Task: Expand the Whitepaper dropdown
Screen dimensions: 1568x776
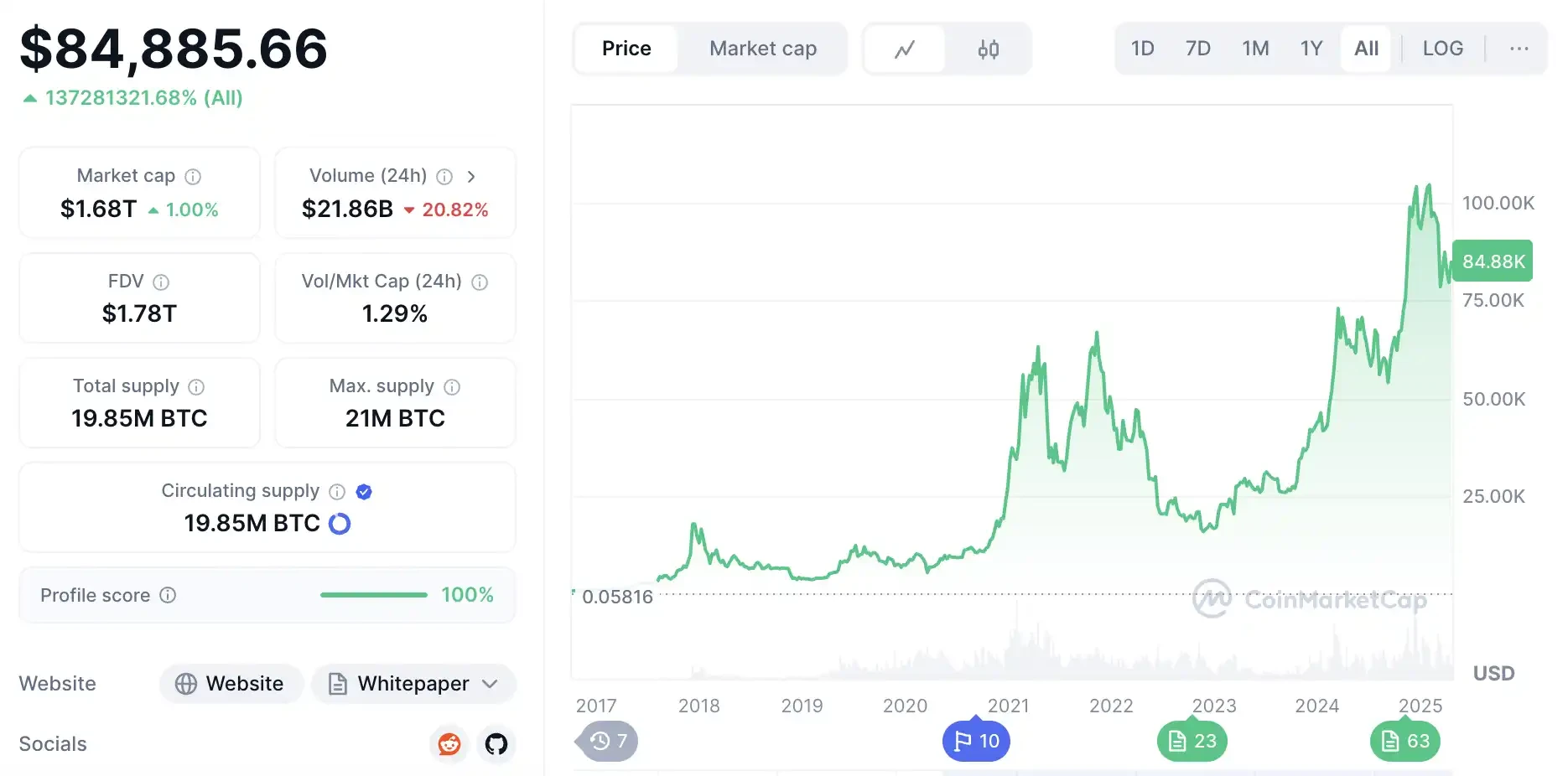Action: (490, 684)
